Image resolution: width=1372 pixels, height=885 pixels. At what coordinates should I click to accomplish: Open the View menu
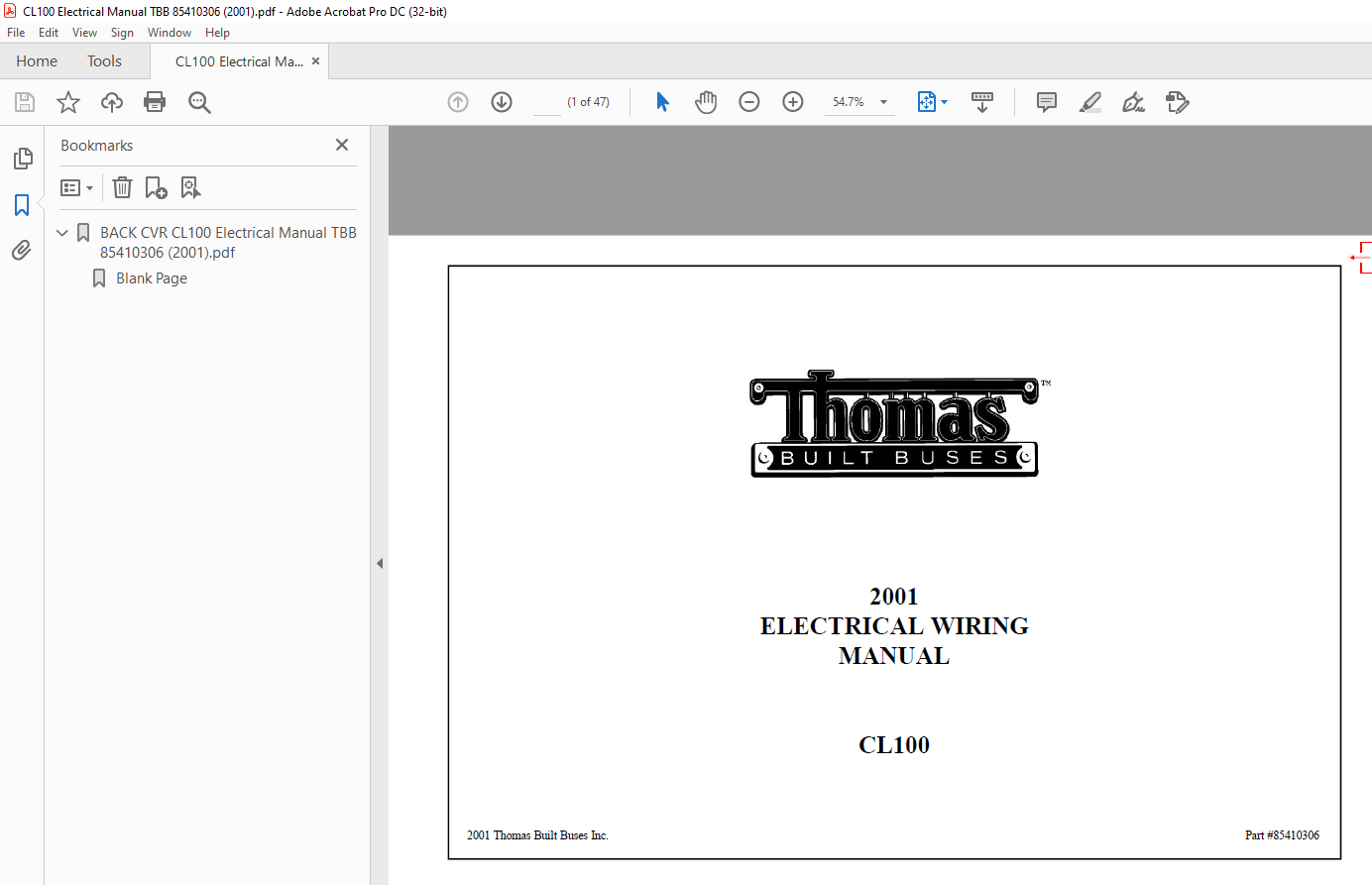[85, 33]
